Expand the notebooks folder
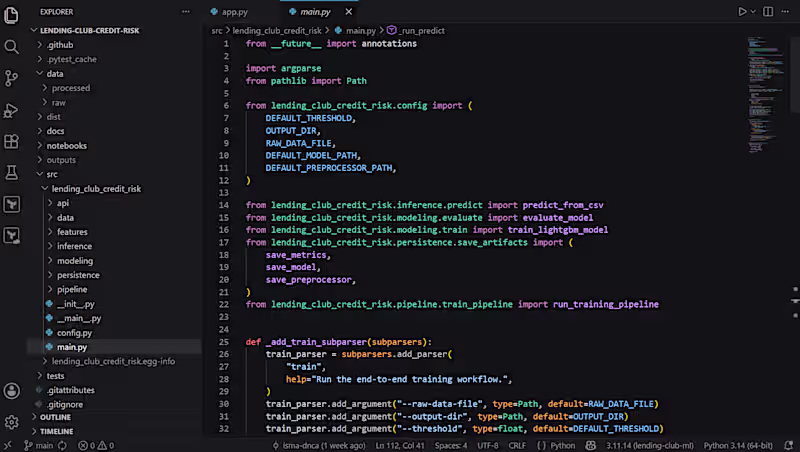Viewport: 800px width, 452px height. (67, 145)
